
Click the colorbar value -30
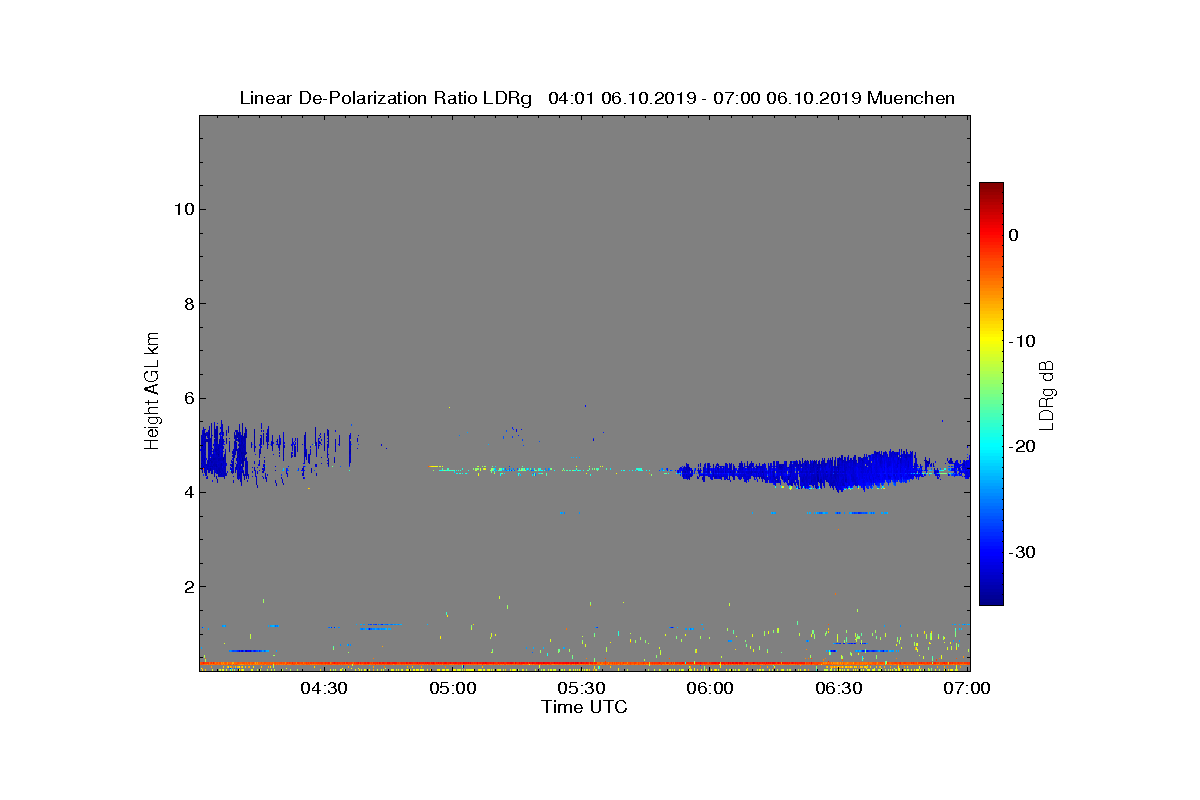click(1021, 552)
